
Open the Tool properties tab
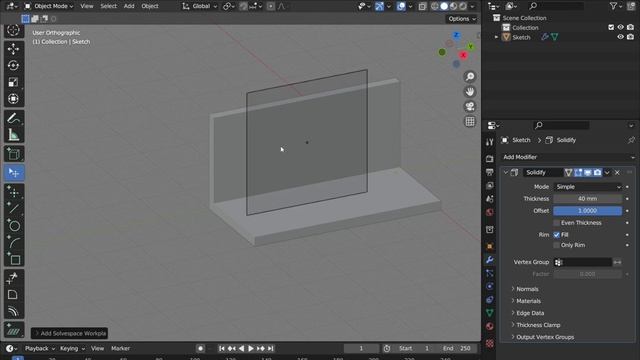489,142
